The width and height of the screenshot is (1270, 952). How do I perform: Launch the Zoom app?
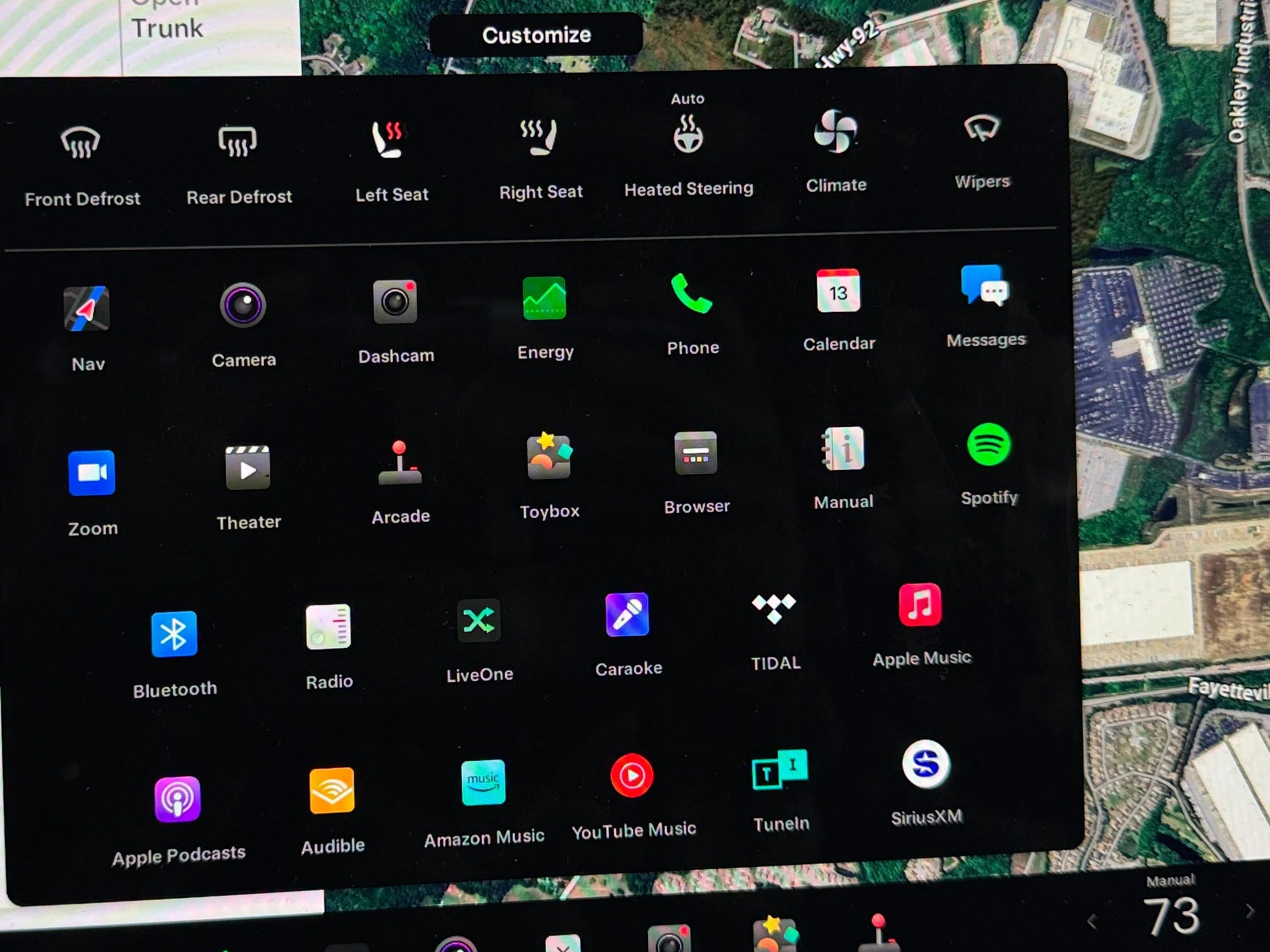pos(92,473)
